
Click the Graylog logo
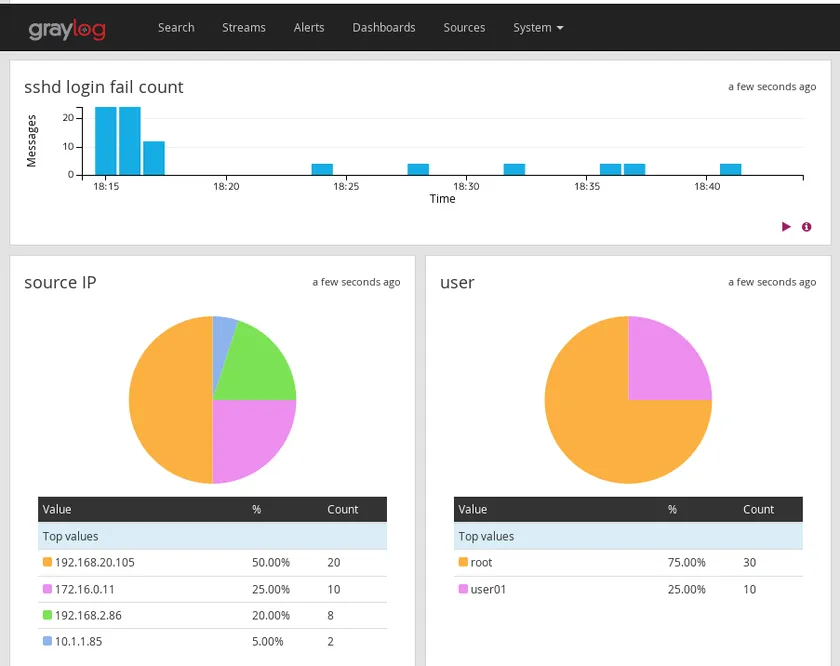pos(66,28)
